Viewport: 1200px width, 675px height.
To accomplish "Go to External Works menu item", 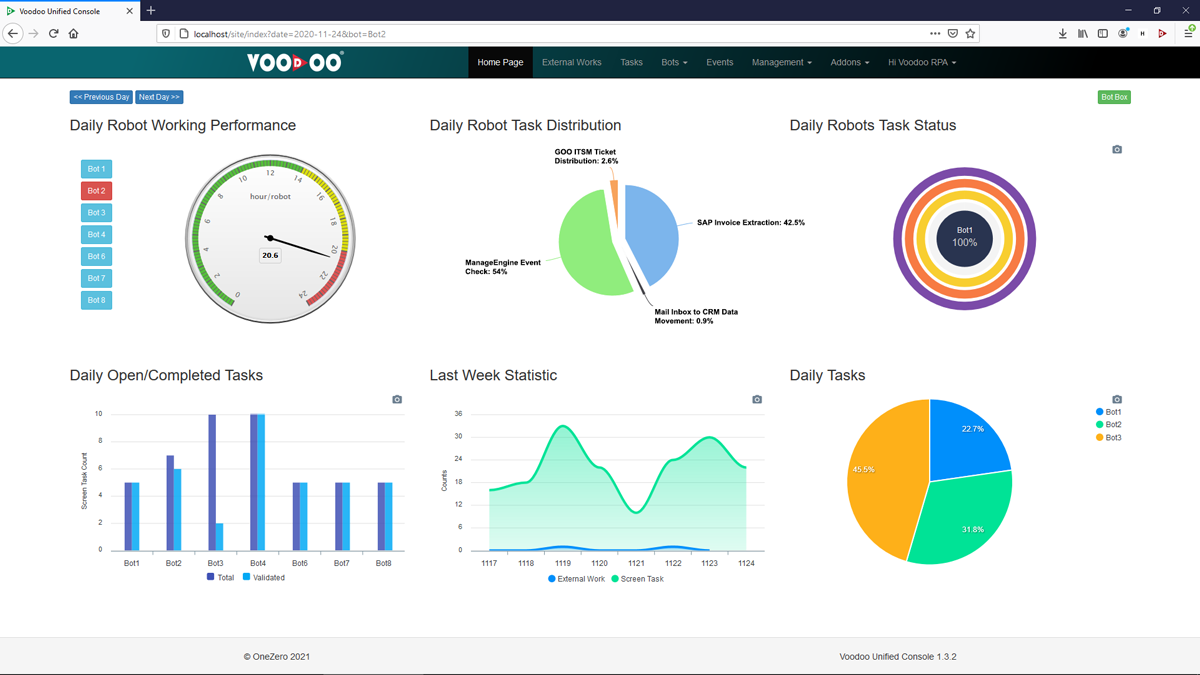I will tap(571, 62).
